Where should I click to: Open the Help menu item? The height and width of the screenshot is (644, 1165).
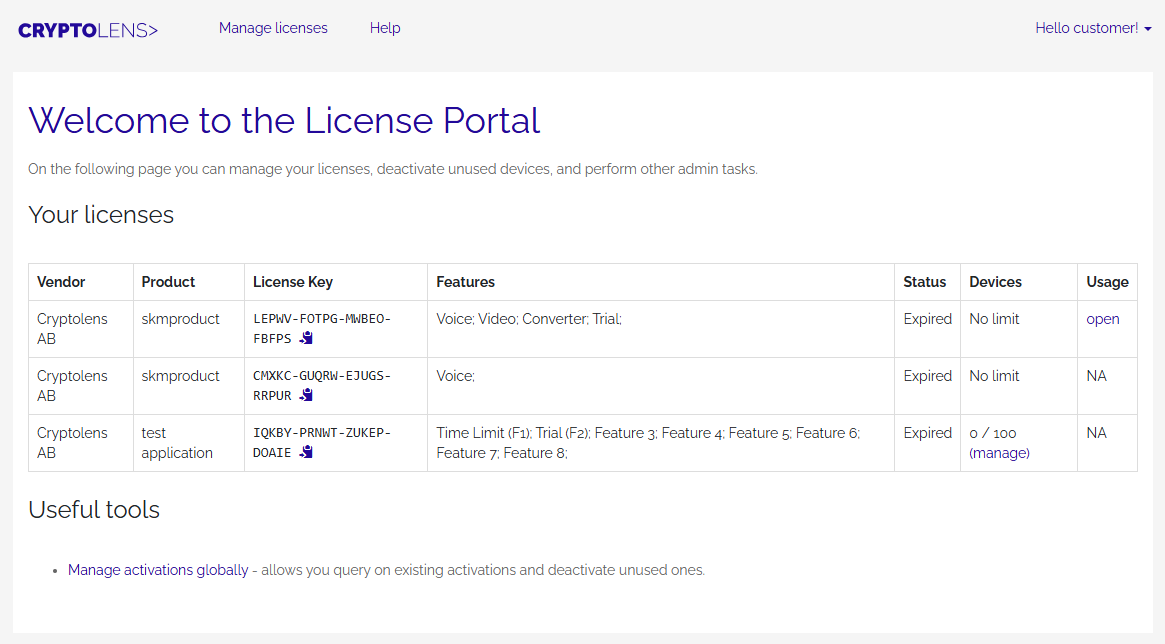click(x=385, y=28)
